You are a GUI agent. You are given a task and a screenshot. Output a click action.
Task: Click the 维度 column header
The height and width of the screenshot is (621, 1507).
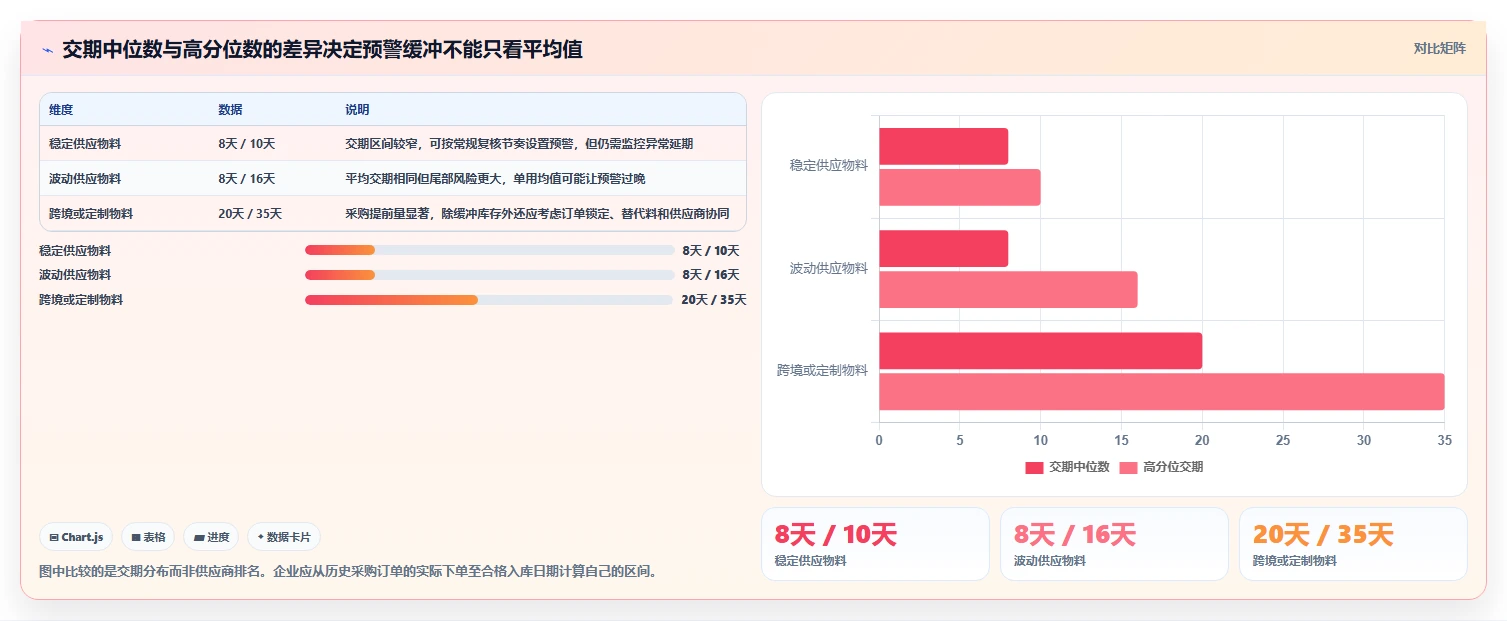(61, 110)
